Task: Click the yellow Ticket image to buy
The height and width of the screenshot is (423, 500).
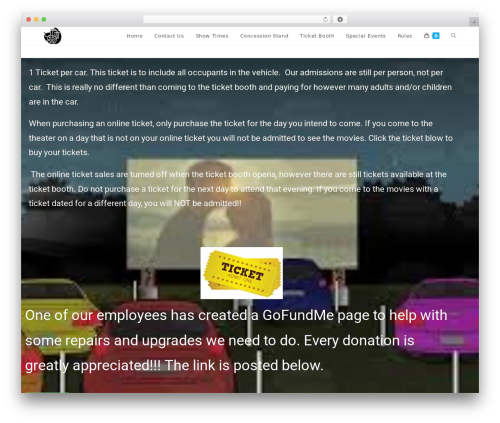Action: pos(242,273)
